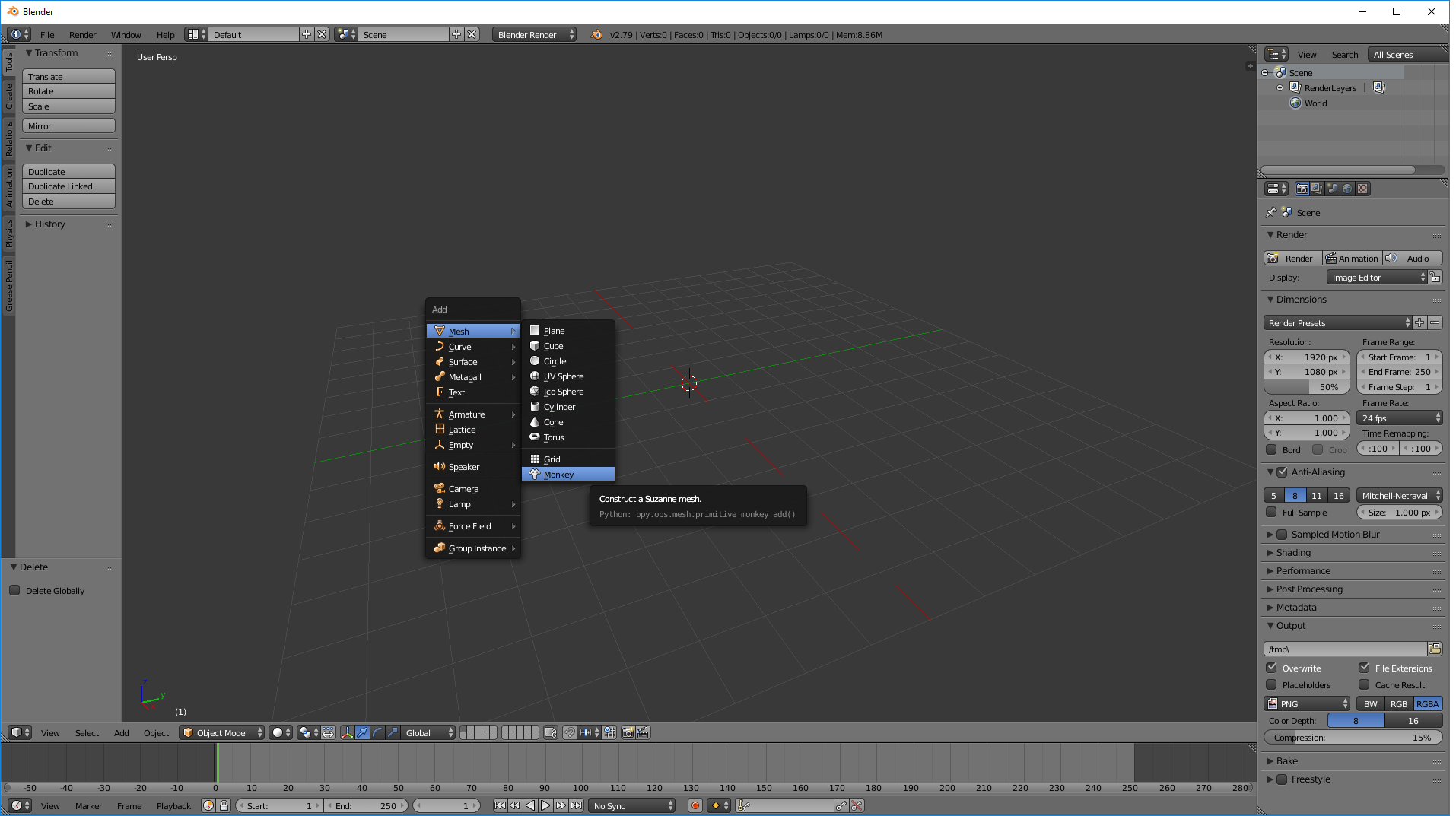This screenshot has width=1456, height=816.
Task: Enable the Delete Globally checkbox
Action: pos(14,590)
